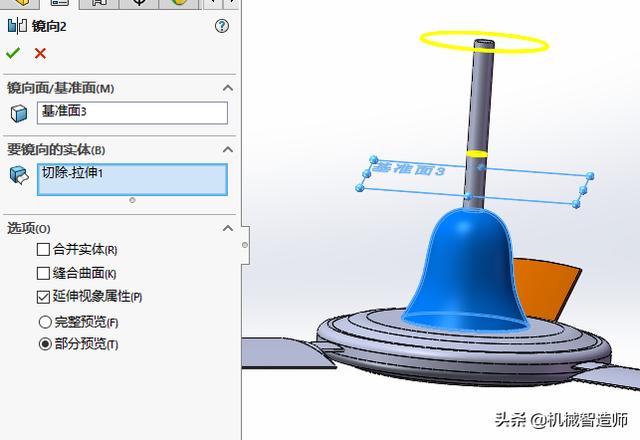The image size is (640, 440).
Task: Click the mirror feature icon beside 镜向2
Action: (x=17, y=26)
